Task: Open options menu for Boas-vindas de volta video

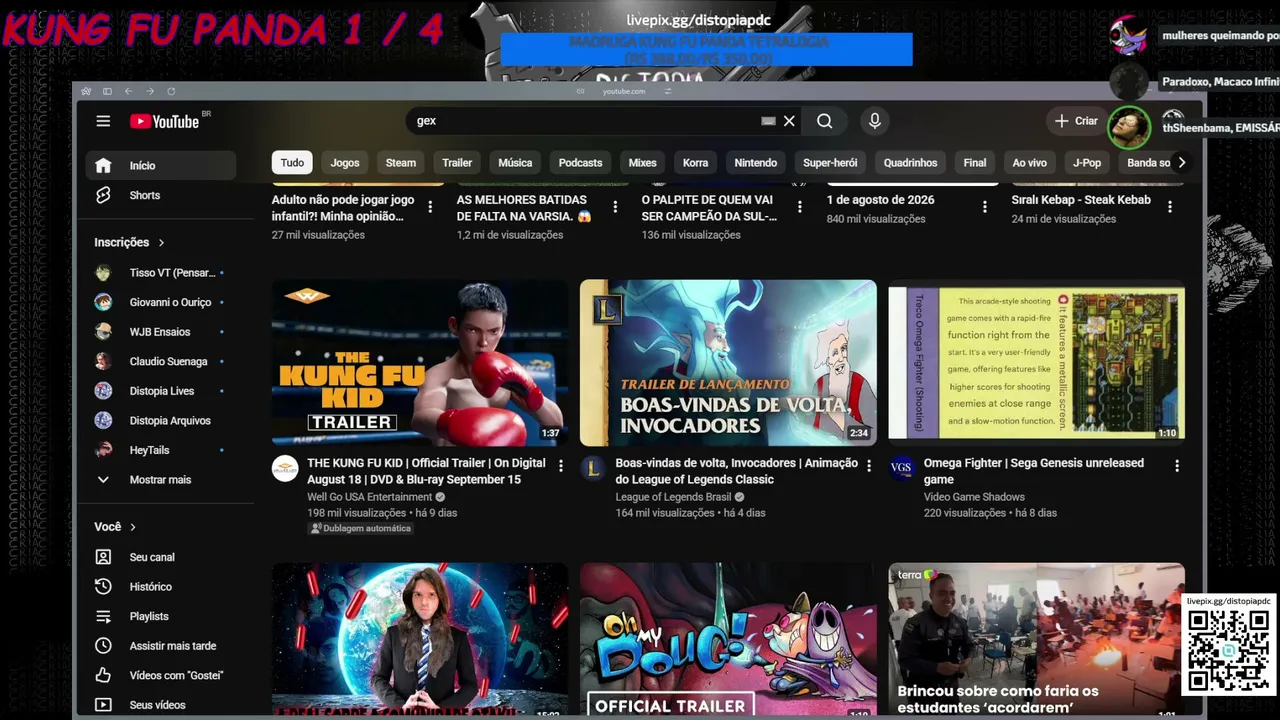Action: click(x=869, y=466)
